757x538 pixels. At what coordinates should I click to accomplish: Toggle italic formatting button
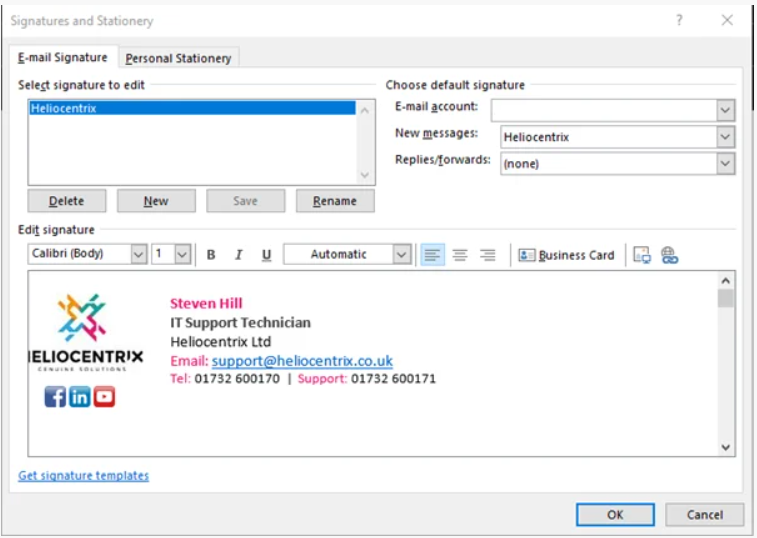tap(238, 255)
